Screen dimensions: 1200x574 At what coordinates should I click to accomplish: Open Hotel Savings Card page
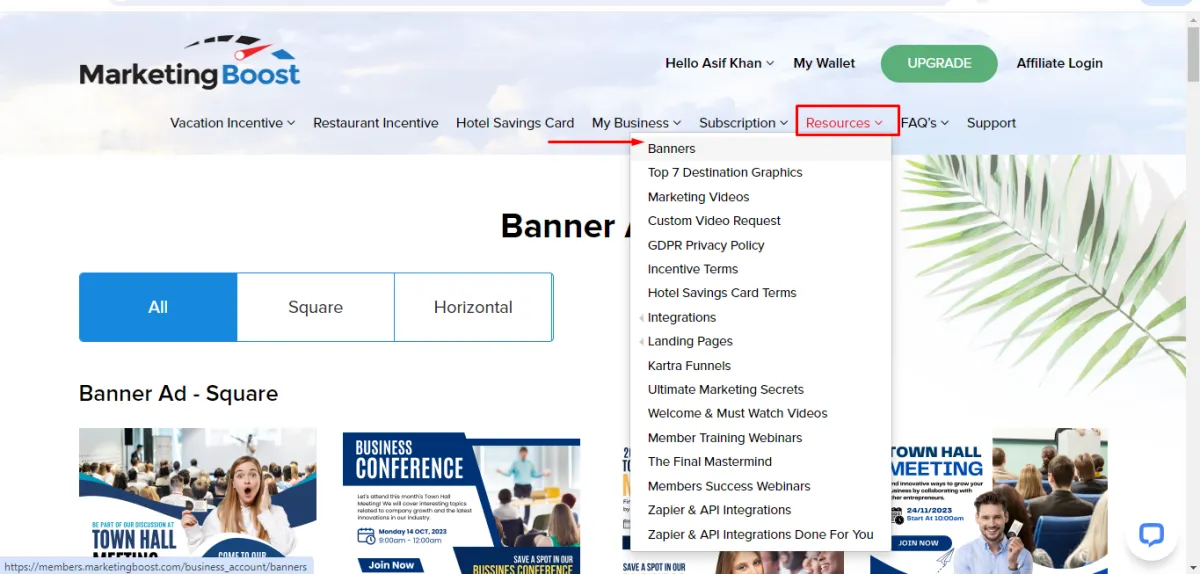515,123
